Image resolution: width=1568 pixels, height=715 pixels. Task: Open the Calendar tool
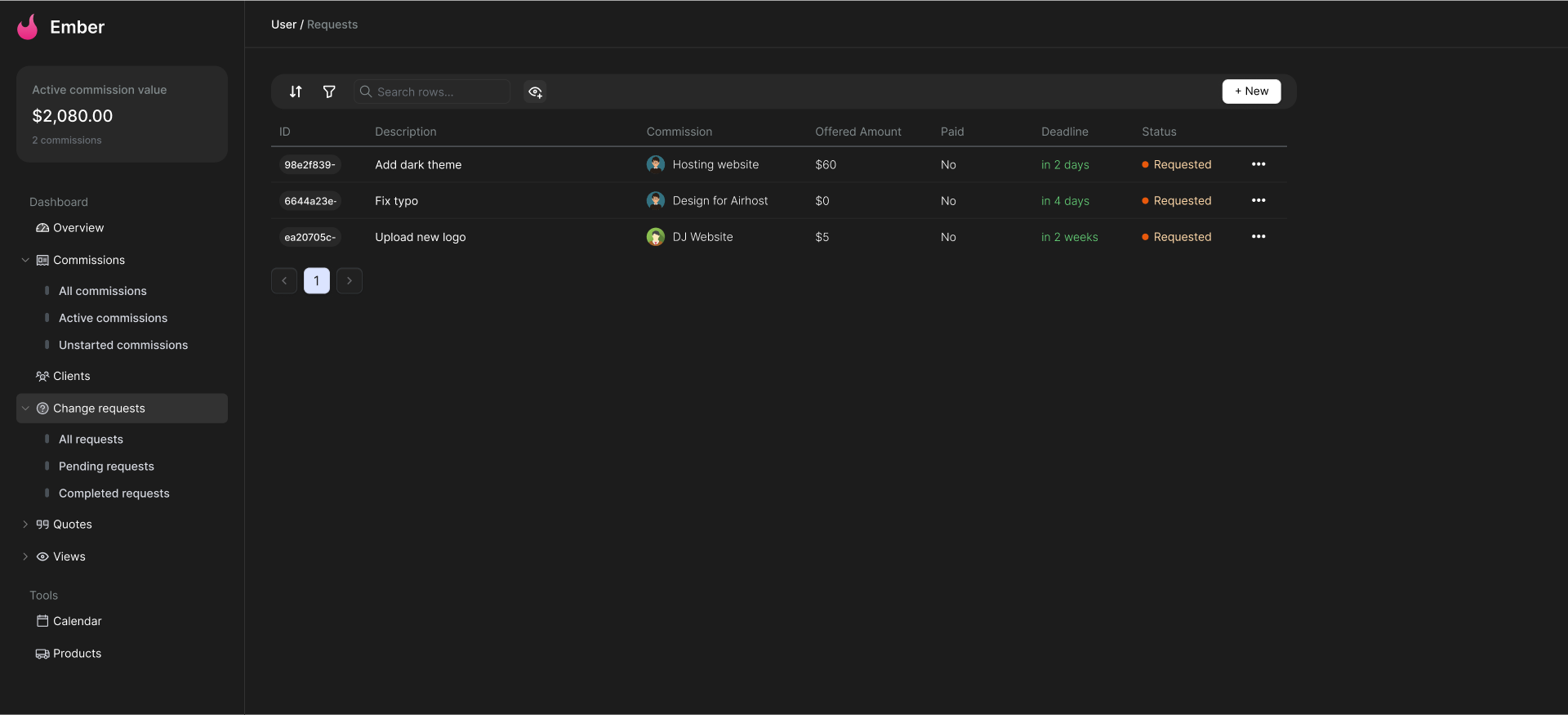pyautogui.click(x=77, y=621)
